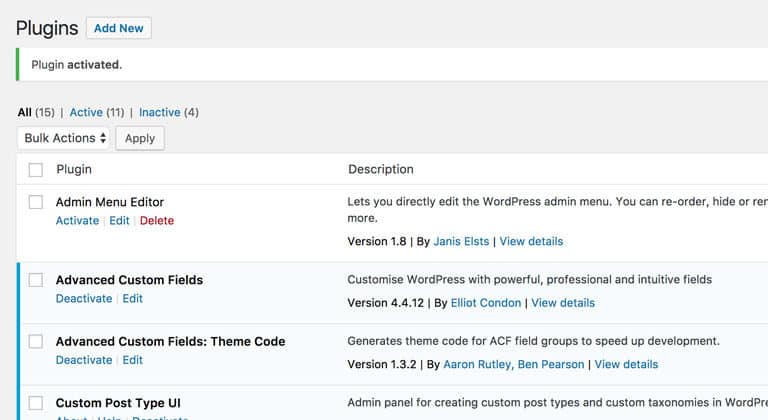Image resolution: width=768 pixels, height=420 pixels.
Task: View details for Advanced Custom Fields
Action: [x=563, y=303]
